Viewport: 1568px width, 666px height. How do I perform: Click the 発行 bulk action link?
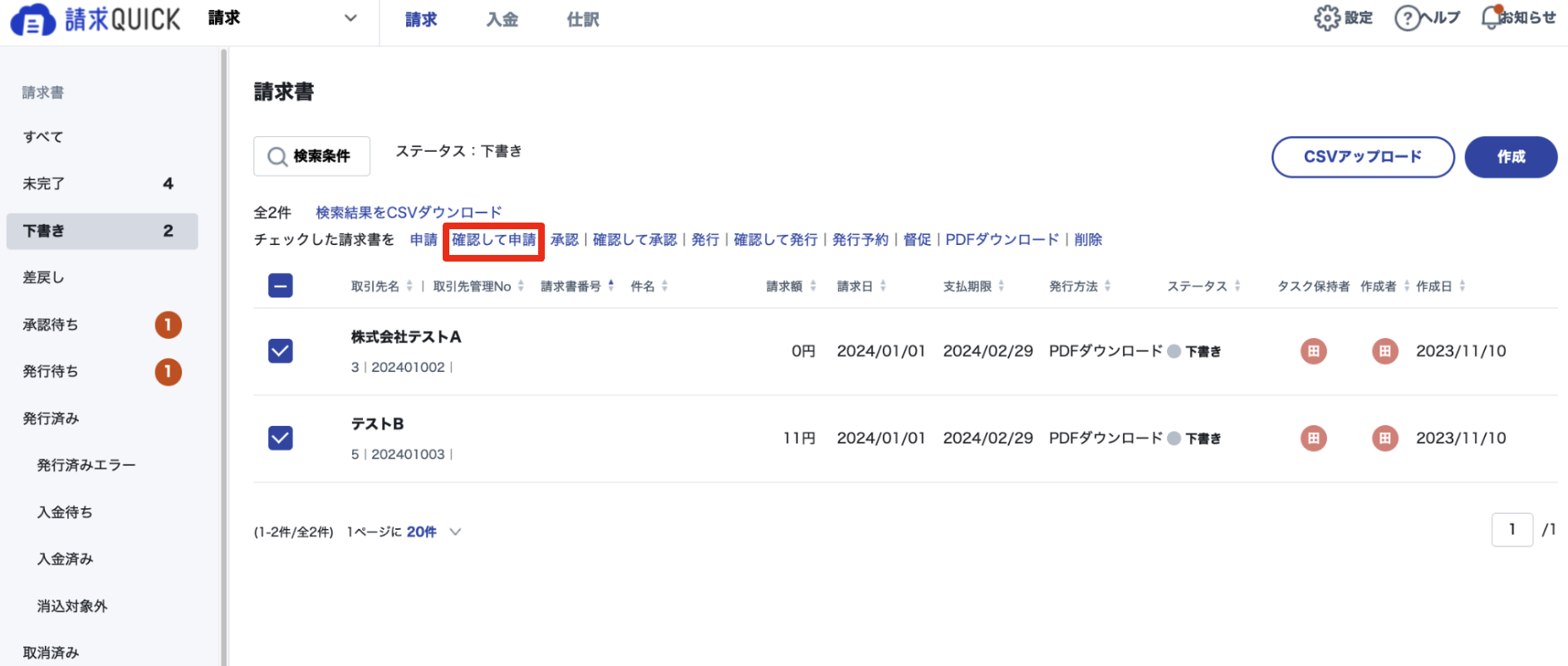pos(705,240)
